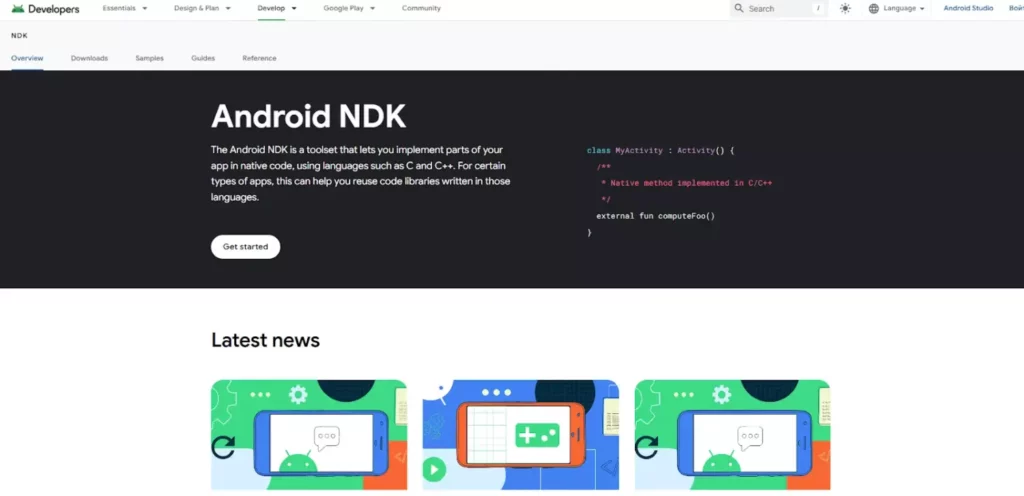
Task: Click the Latest news heading
Action: 265,340
